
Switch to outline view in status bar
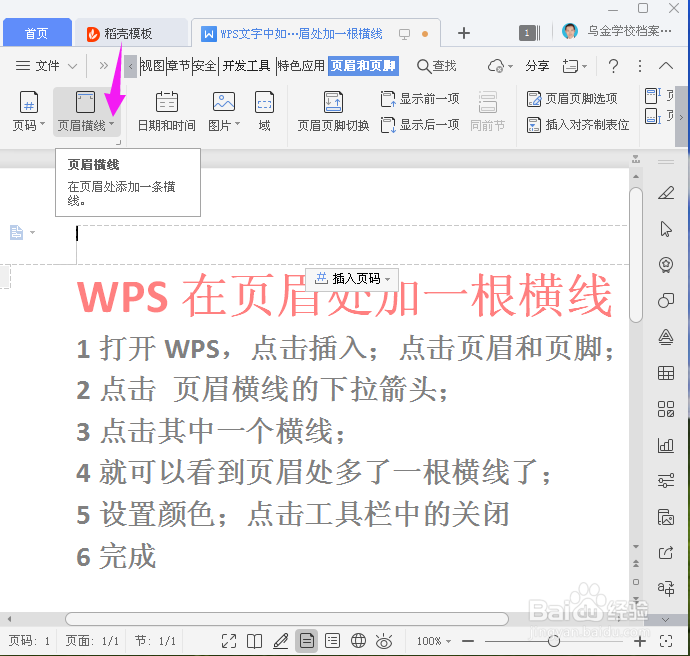pyautogui.click(x=332, y=641)
